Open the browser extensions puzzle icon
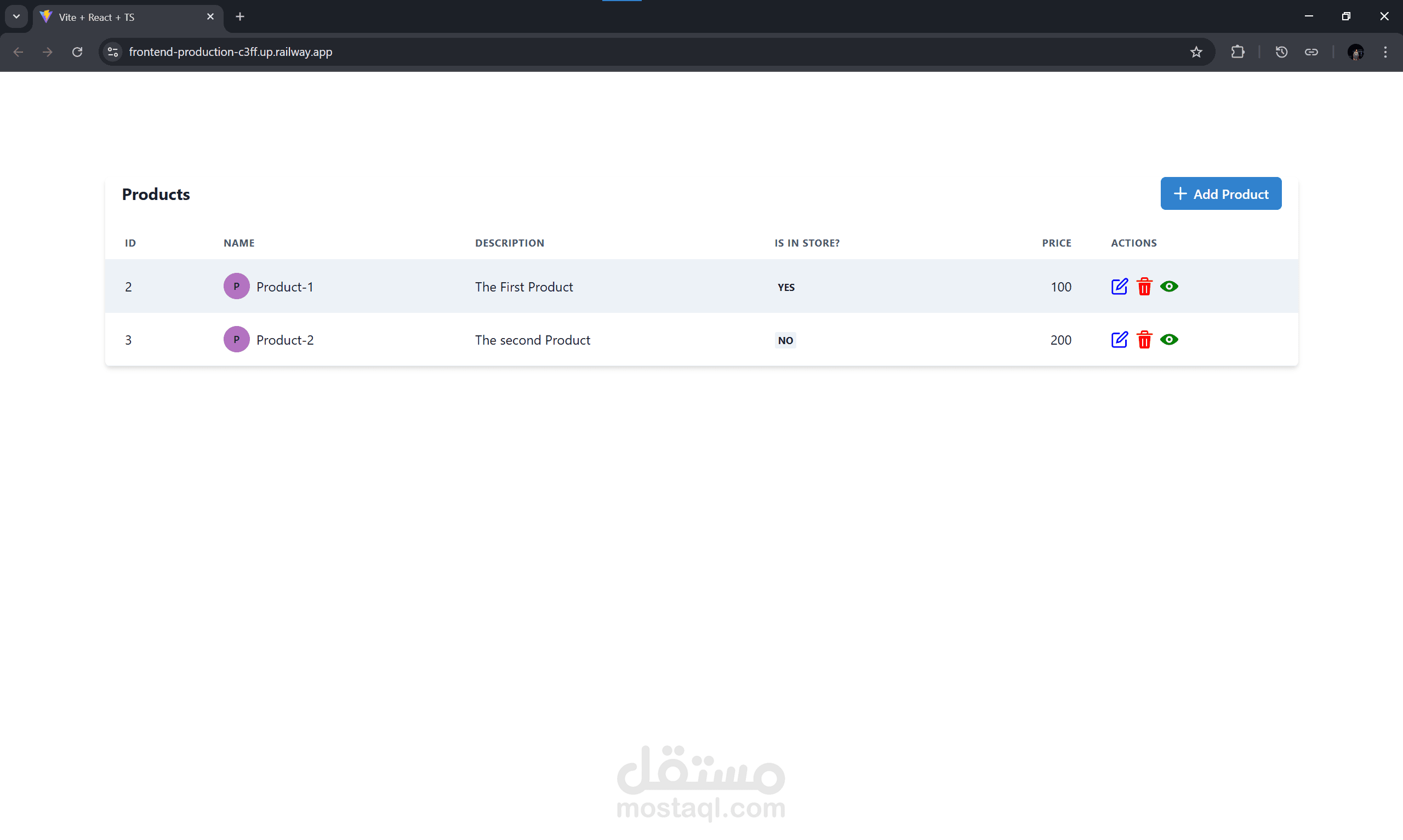Screen dimensions: 1403x840 point(1238,52)
